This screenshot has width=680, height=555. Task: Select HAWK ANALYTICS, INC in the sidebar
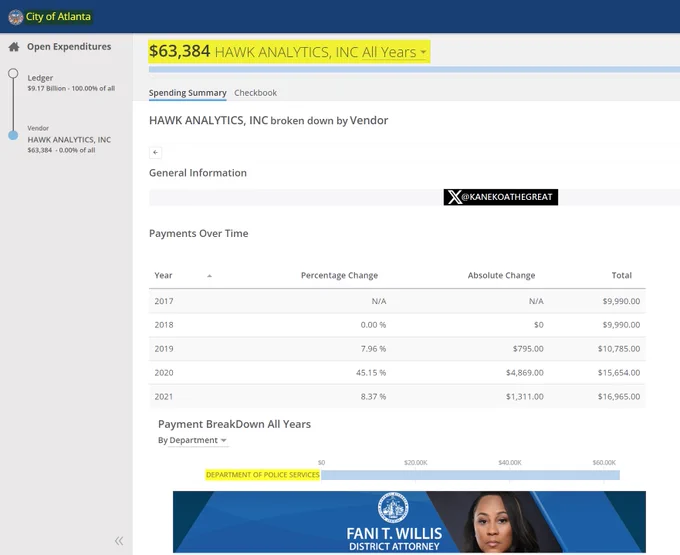(x=69, y=140)
